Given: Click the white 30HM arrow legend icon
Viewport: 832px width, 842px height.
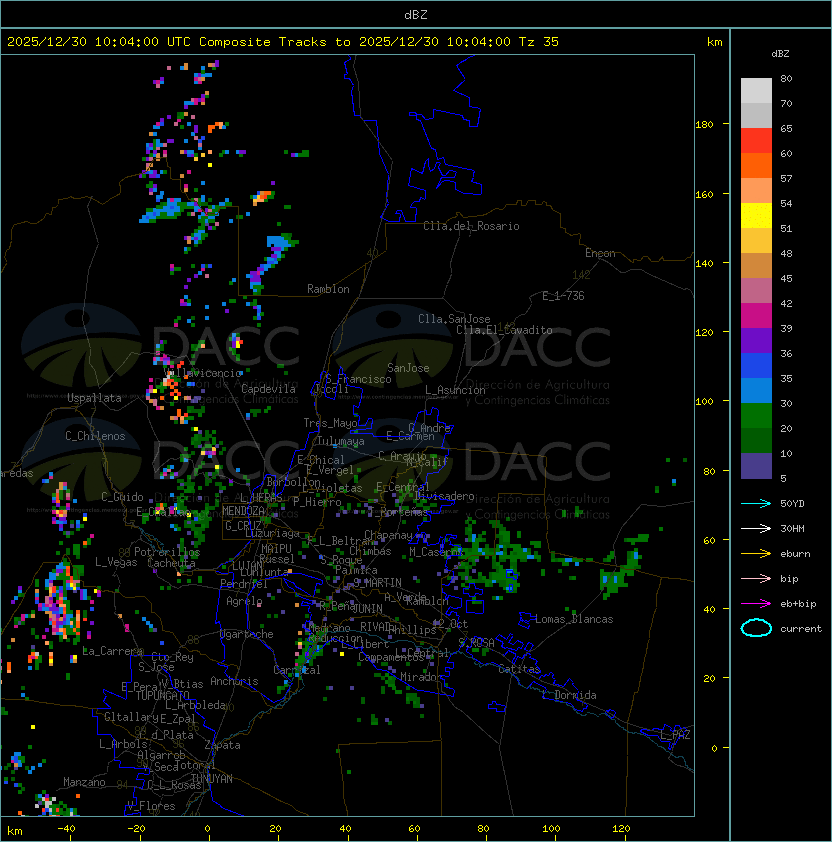Looking at the screenshot, I should (x=756, y=528).
